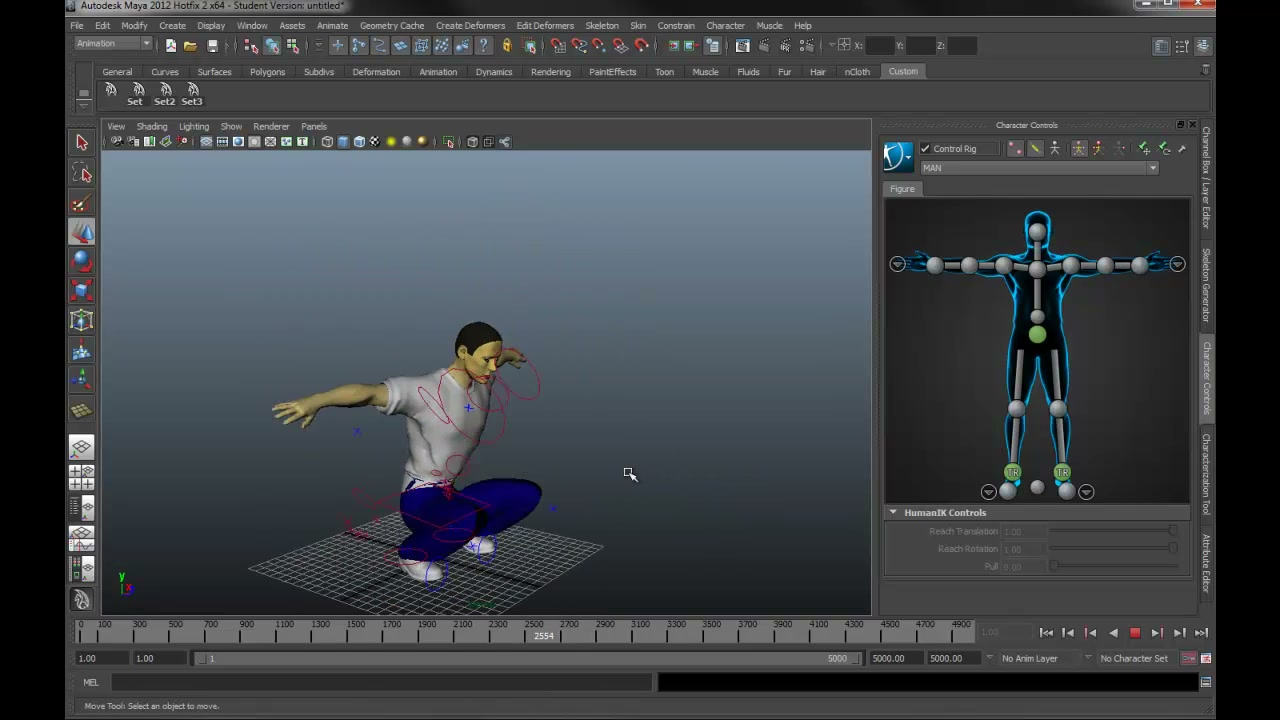Open the Create Deformers menu
1280x720 pixels.
click(x=470, y=25)
